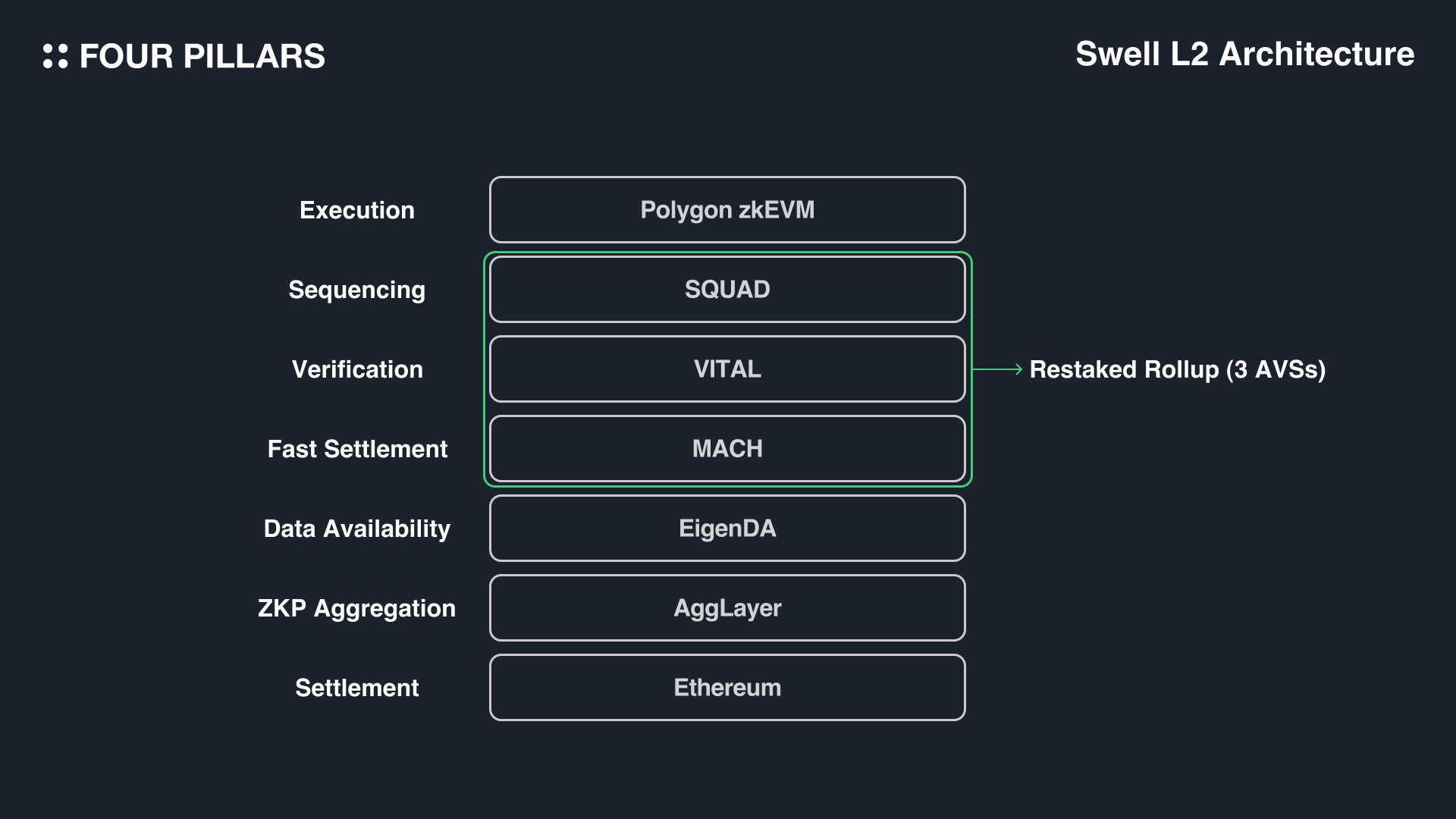Click the MACH fast settlement box
The height and width of the screenshot is (819, 1456).
727,449
